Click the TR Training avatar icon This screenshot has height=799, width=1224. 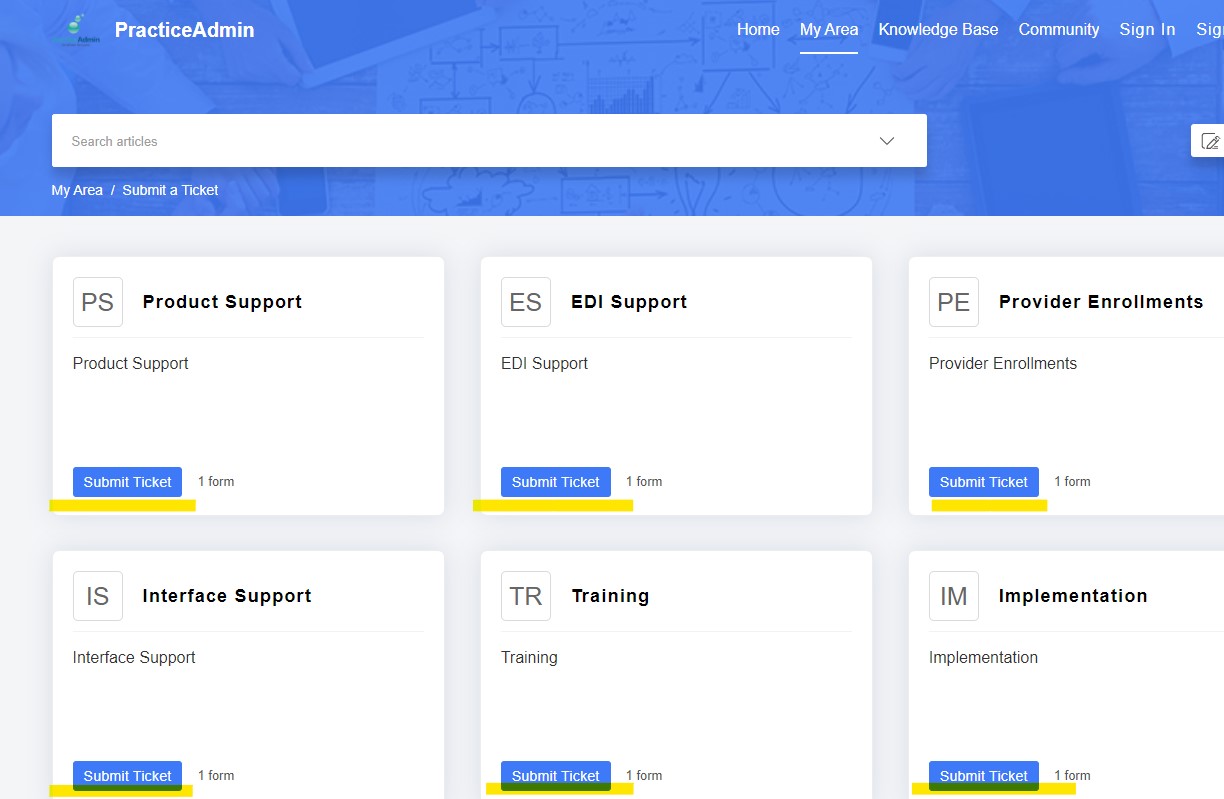pos(526,596)
